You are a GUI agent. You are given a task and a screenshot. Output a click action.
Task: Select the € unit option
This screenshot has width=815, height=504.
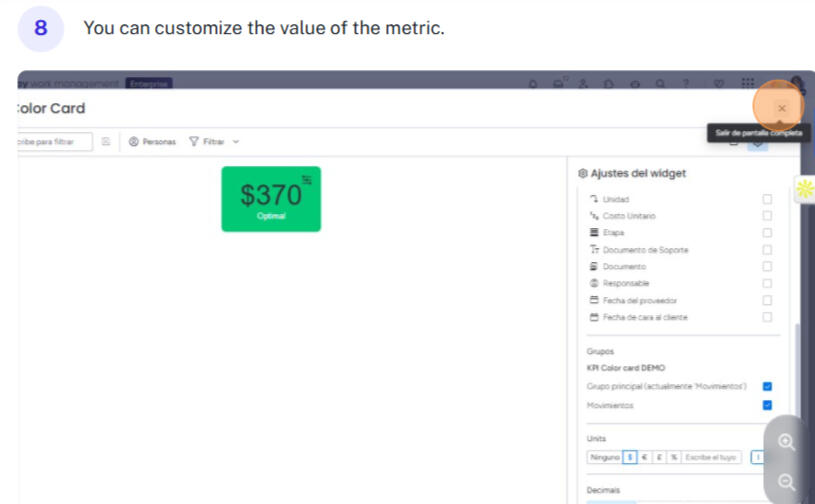coord(645,457)
